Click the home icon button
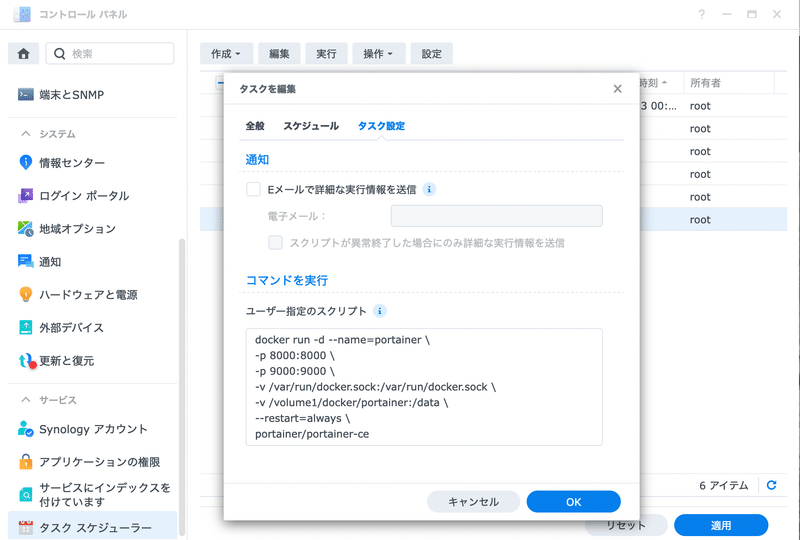 tap(23, 54)
